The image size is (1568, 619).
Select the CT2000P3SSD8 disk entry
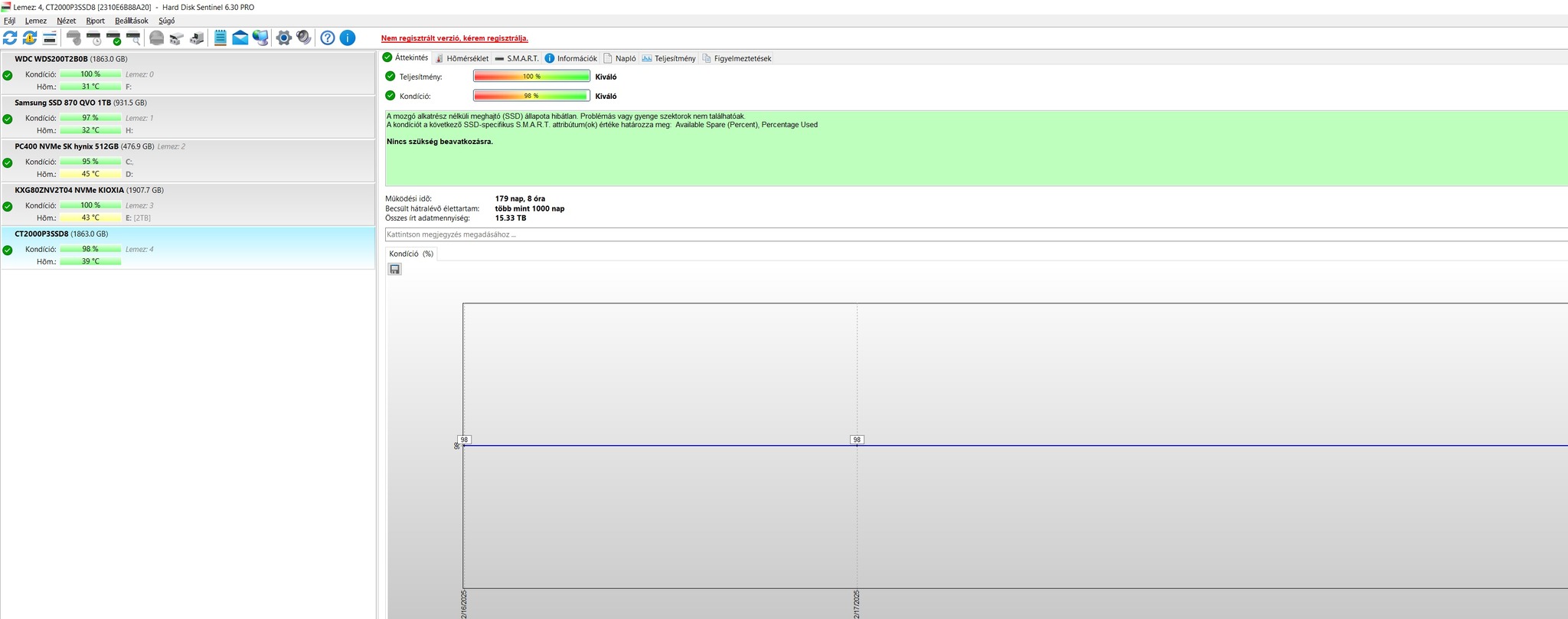(188, 247)
